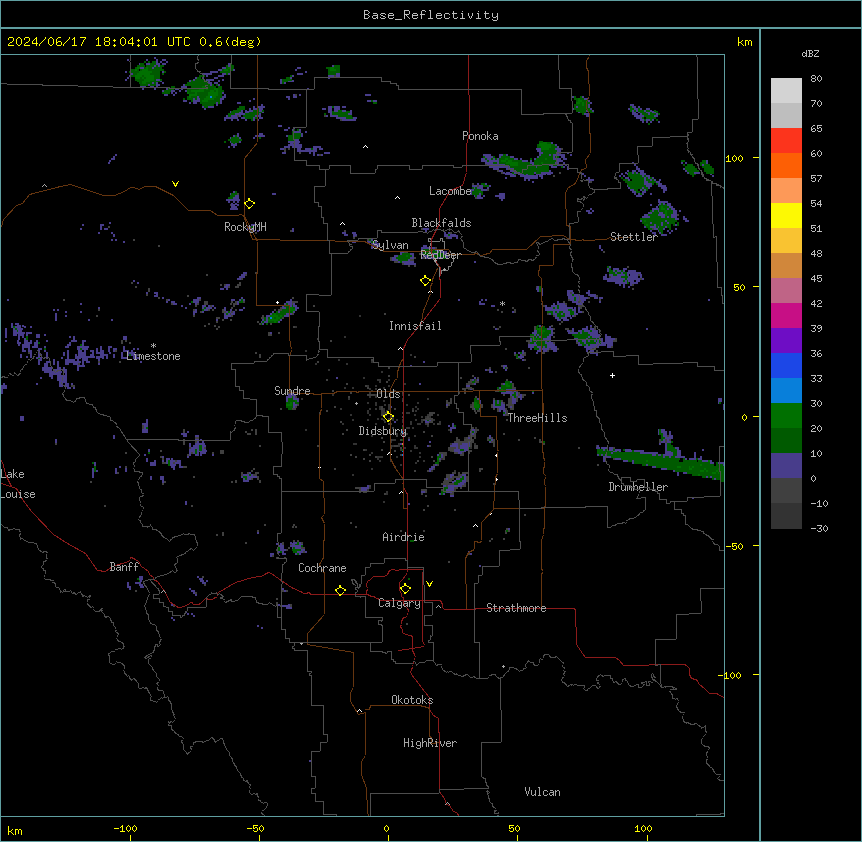This screenshot has height=842, width=862.
Task: Click the RockyMH label
Action: pos(245,227)
